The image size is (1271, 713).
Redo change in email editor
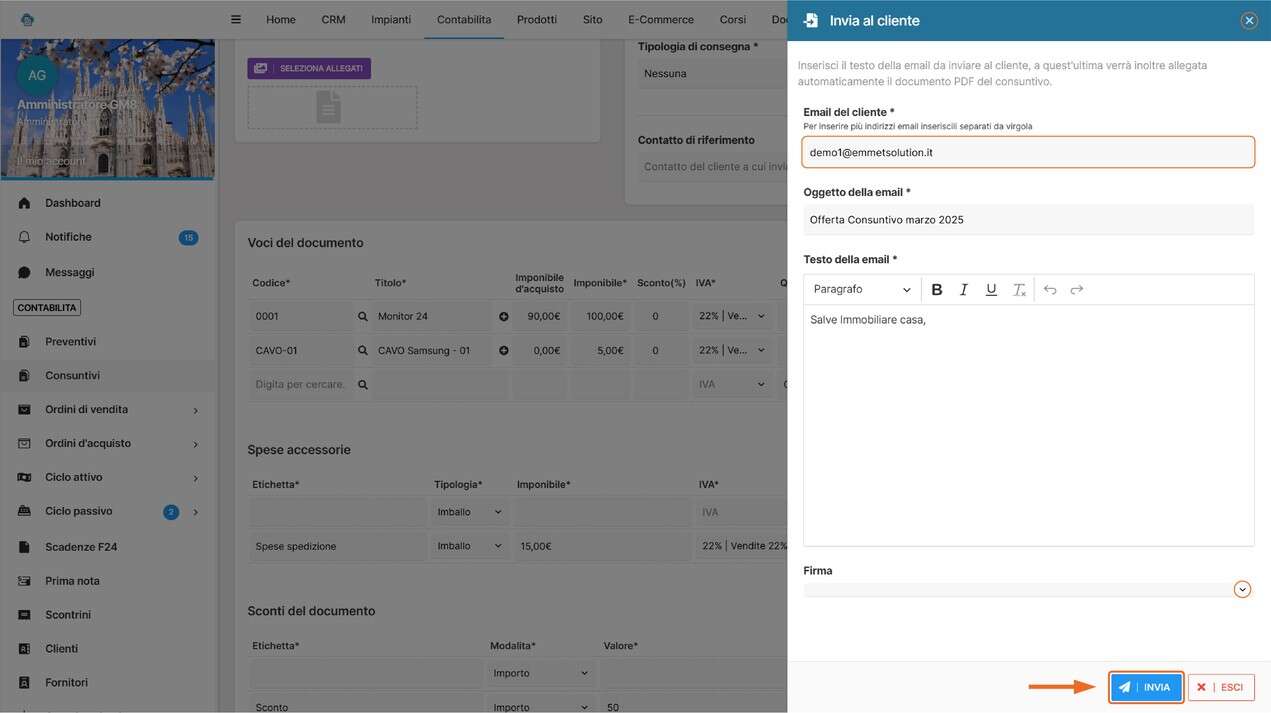click(x=1077, y=290)
